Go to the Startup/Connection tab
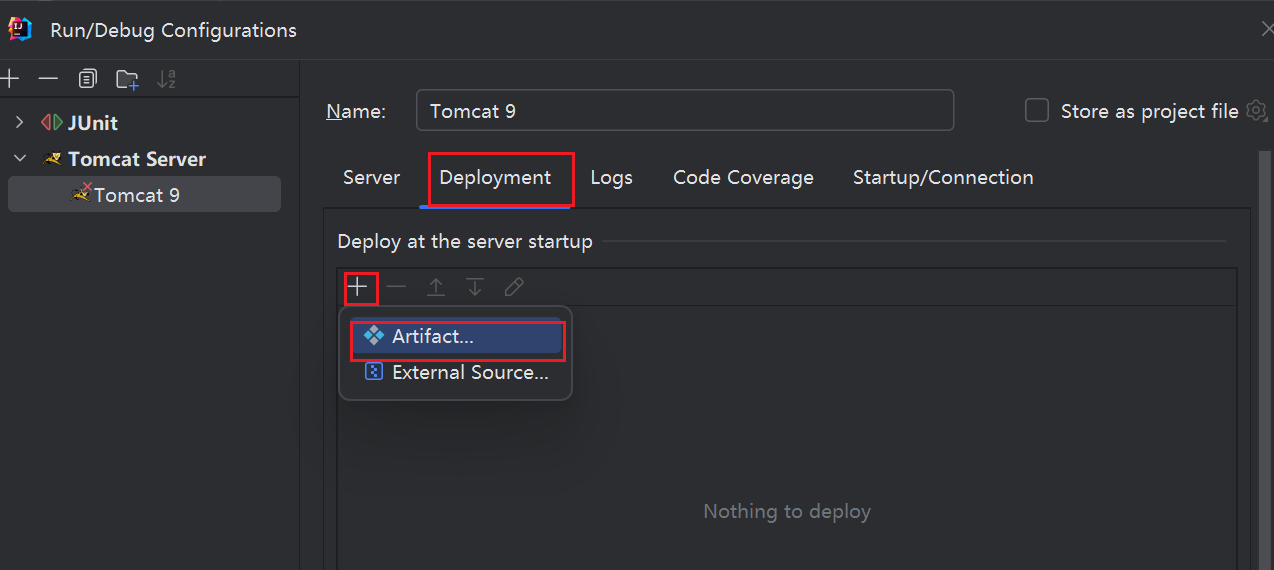 click(943, 178)
